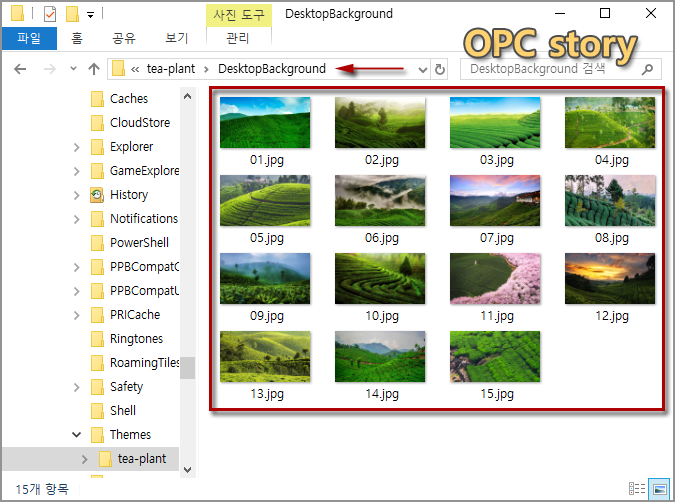Viewport: 675px width, 502px height.
Task: Collapse the Themes folder node
Action: click(77, 434)
